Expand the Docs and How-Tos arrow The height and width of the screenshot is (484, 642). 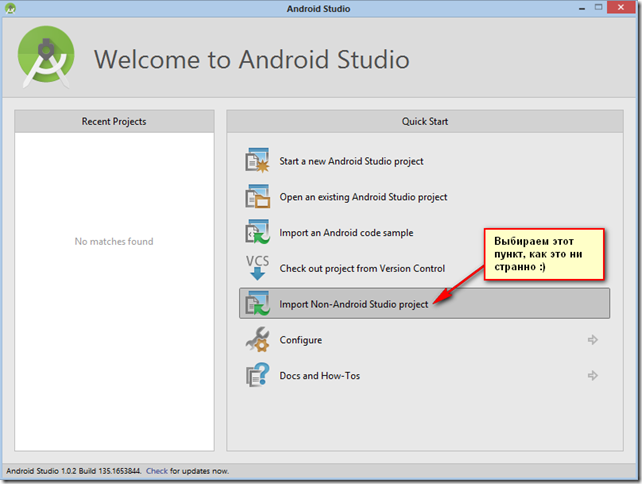[x=592, y=375]
